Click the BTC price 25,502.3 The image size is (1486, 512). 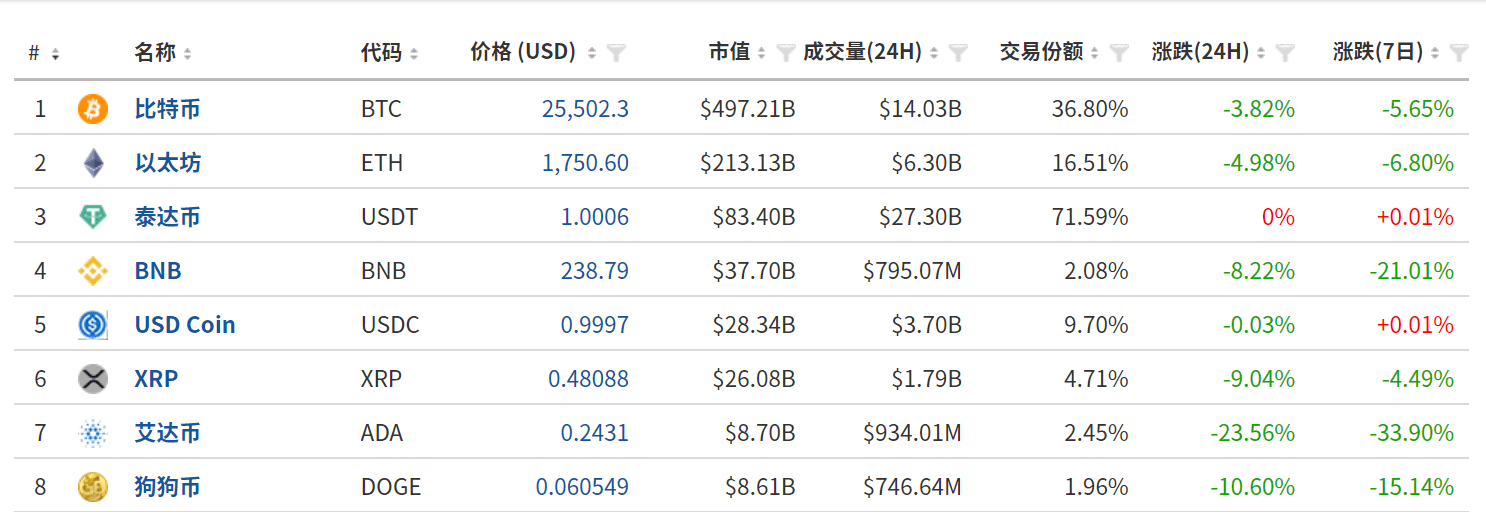click(585, 109)
